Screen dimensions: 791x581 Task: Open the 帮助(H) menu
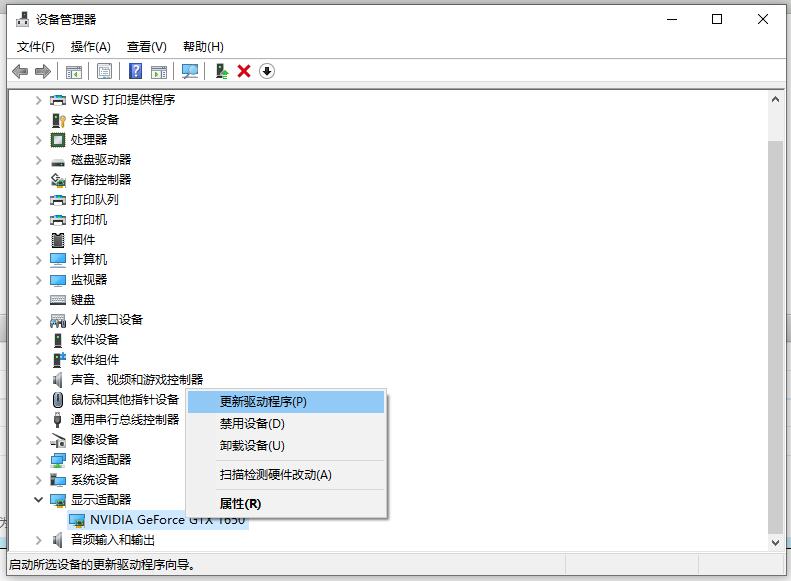pos(203,47)
